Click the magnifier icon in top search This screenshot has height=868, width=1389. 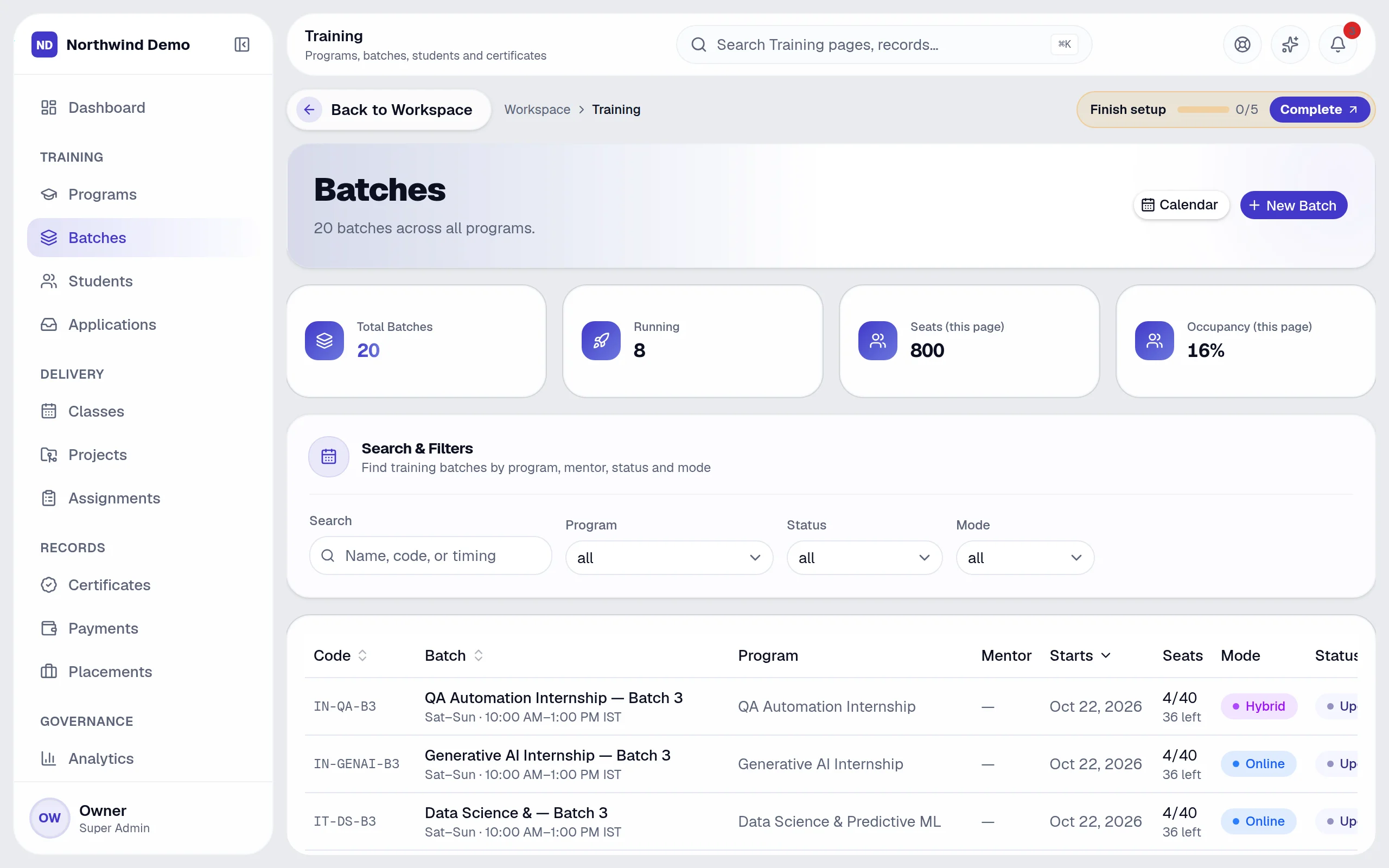pos(698,44)
